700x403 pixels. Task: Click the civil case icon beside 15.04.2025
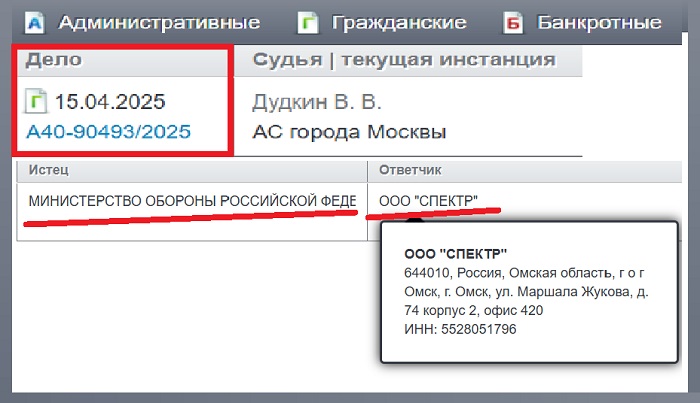35,101
